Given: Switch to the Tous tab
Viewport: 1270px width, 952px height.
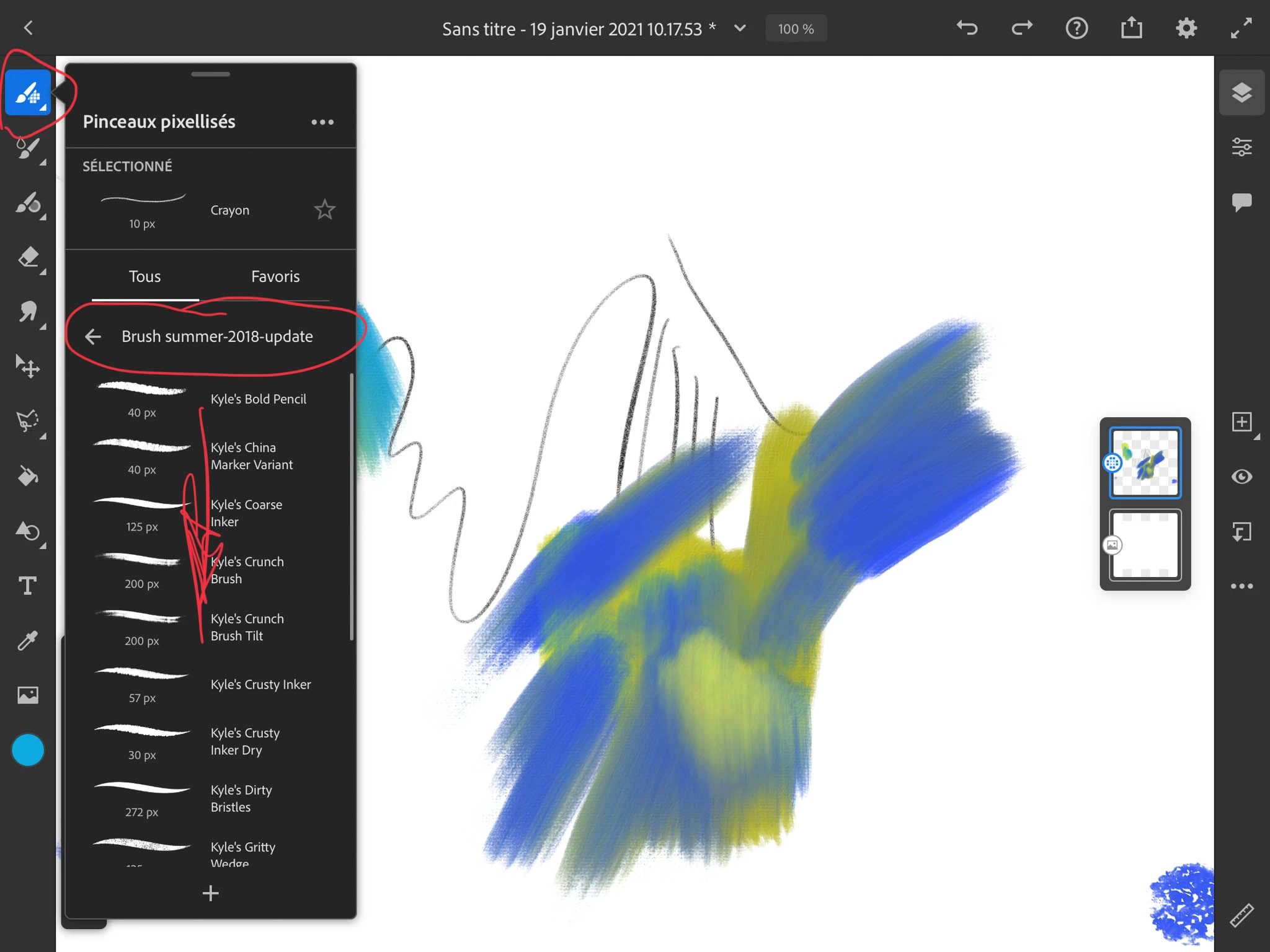Looking at the screenshot, I should [144, 276].
